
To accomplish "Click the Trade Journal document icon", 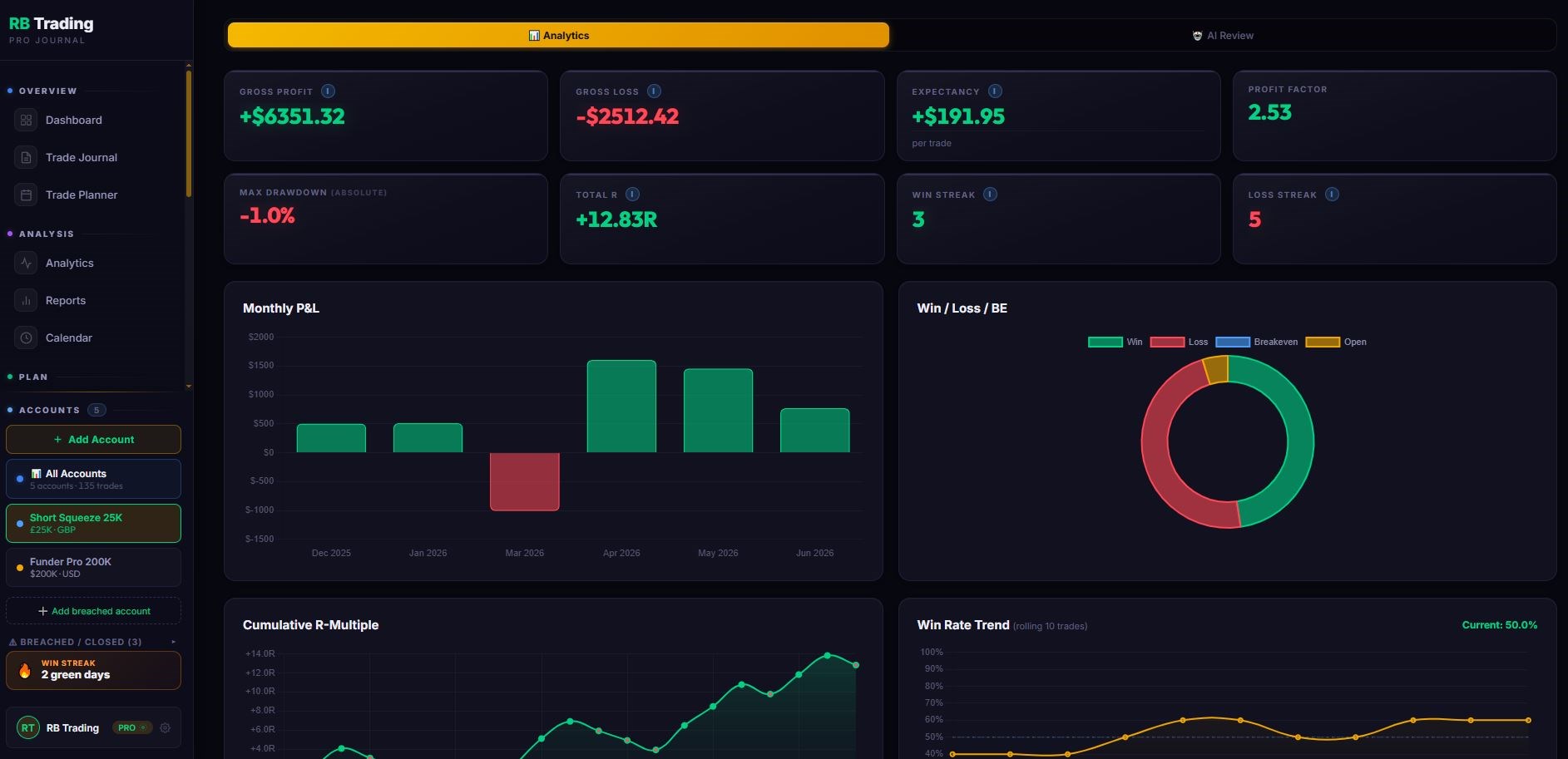I will click(26, 157).
